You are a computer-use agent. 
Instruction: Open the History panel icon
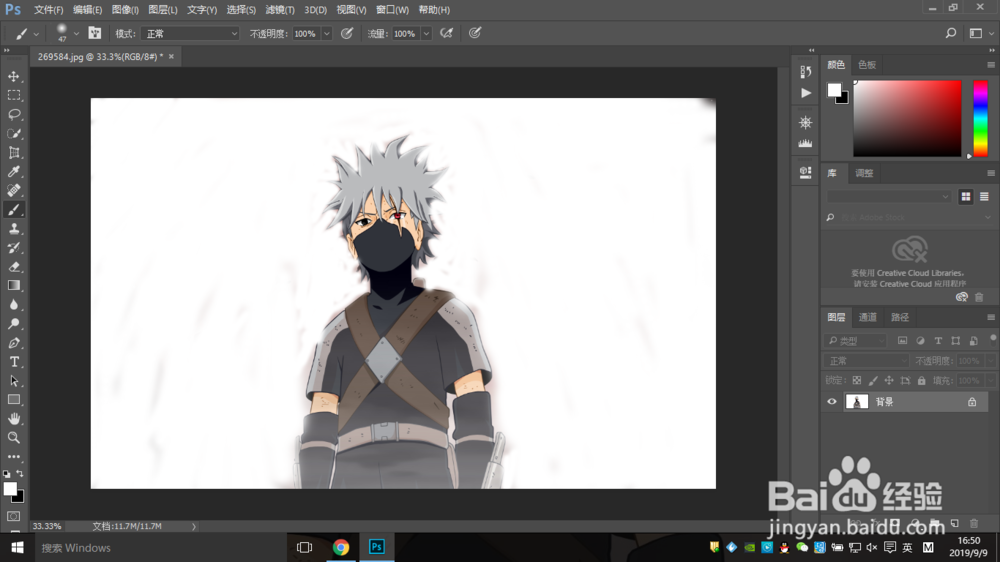pyautogui.click(x=805, y=71)
